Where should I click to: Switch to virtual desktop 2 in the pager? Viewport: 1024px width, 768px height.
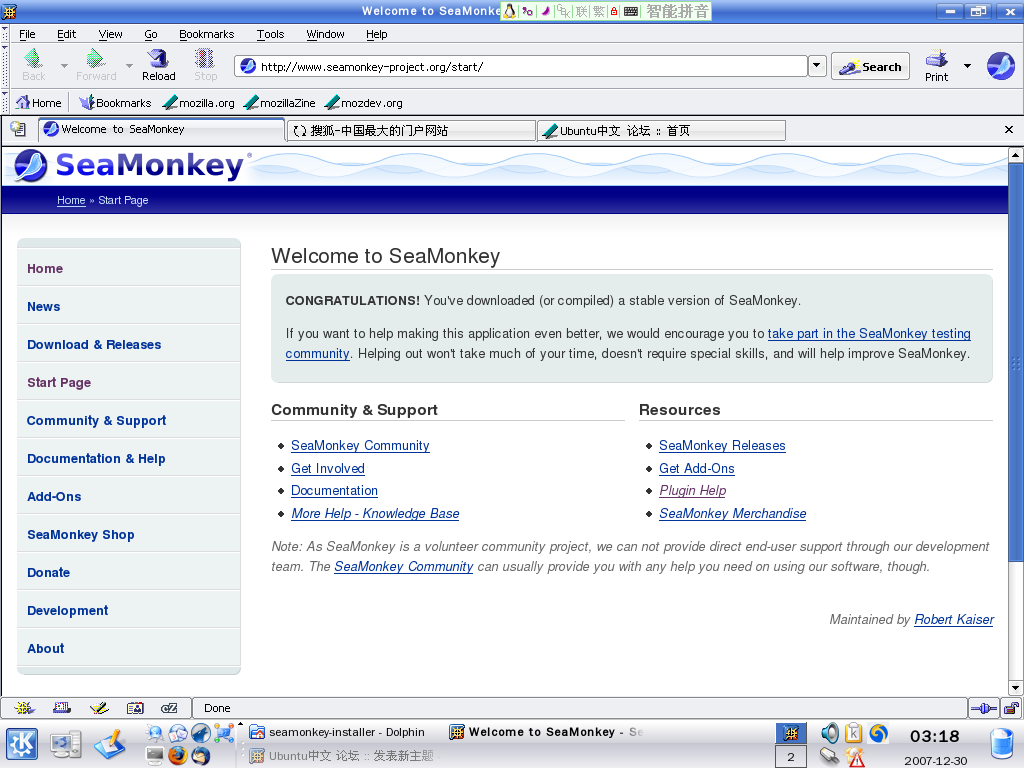[790, 756]
